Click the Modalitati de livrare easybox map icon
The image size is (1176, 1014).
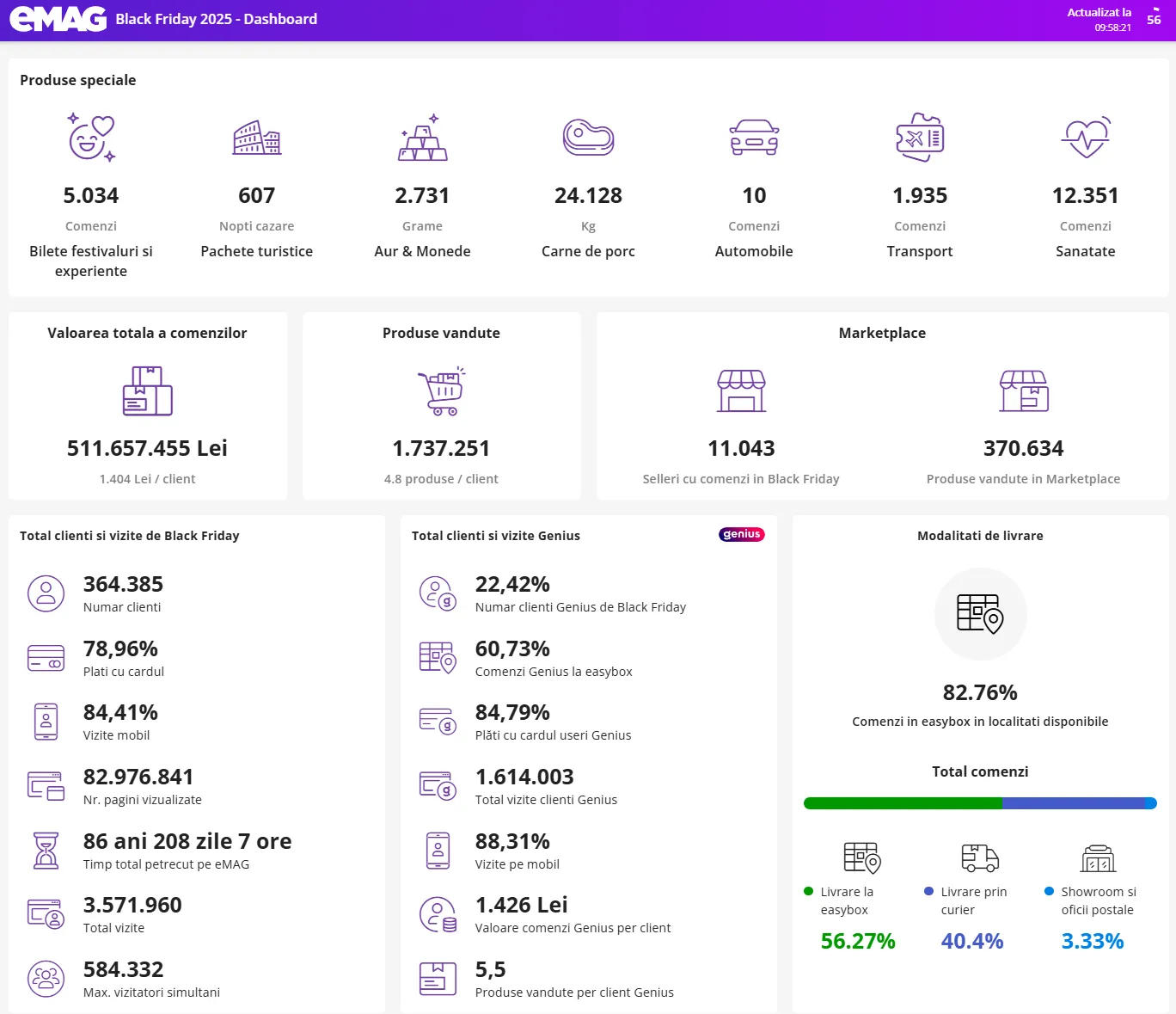980,613
